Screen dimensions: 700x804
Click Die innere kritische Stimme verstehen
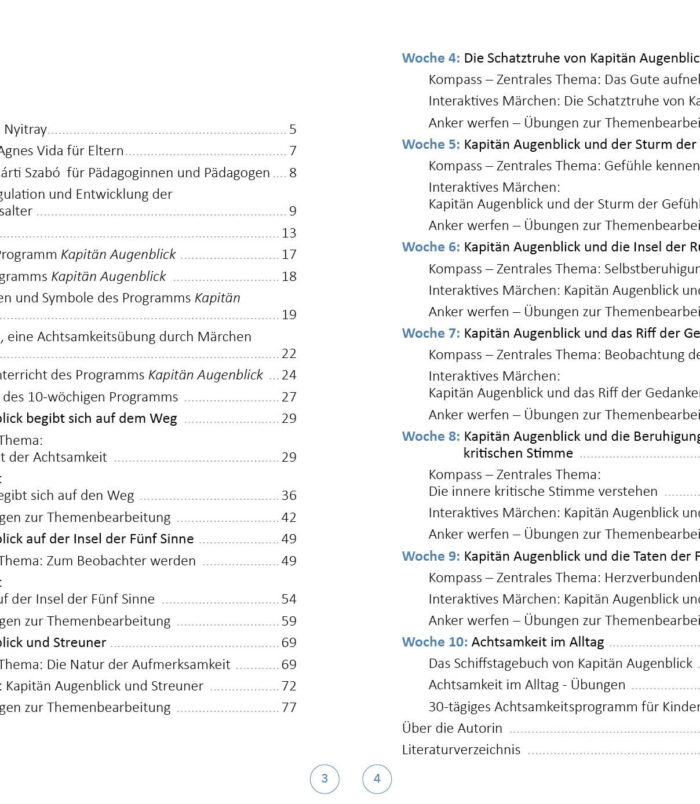tap(543, 491)
